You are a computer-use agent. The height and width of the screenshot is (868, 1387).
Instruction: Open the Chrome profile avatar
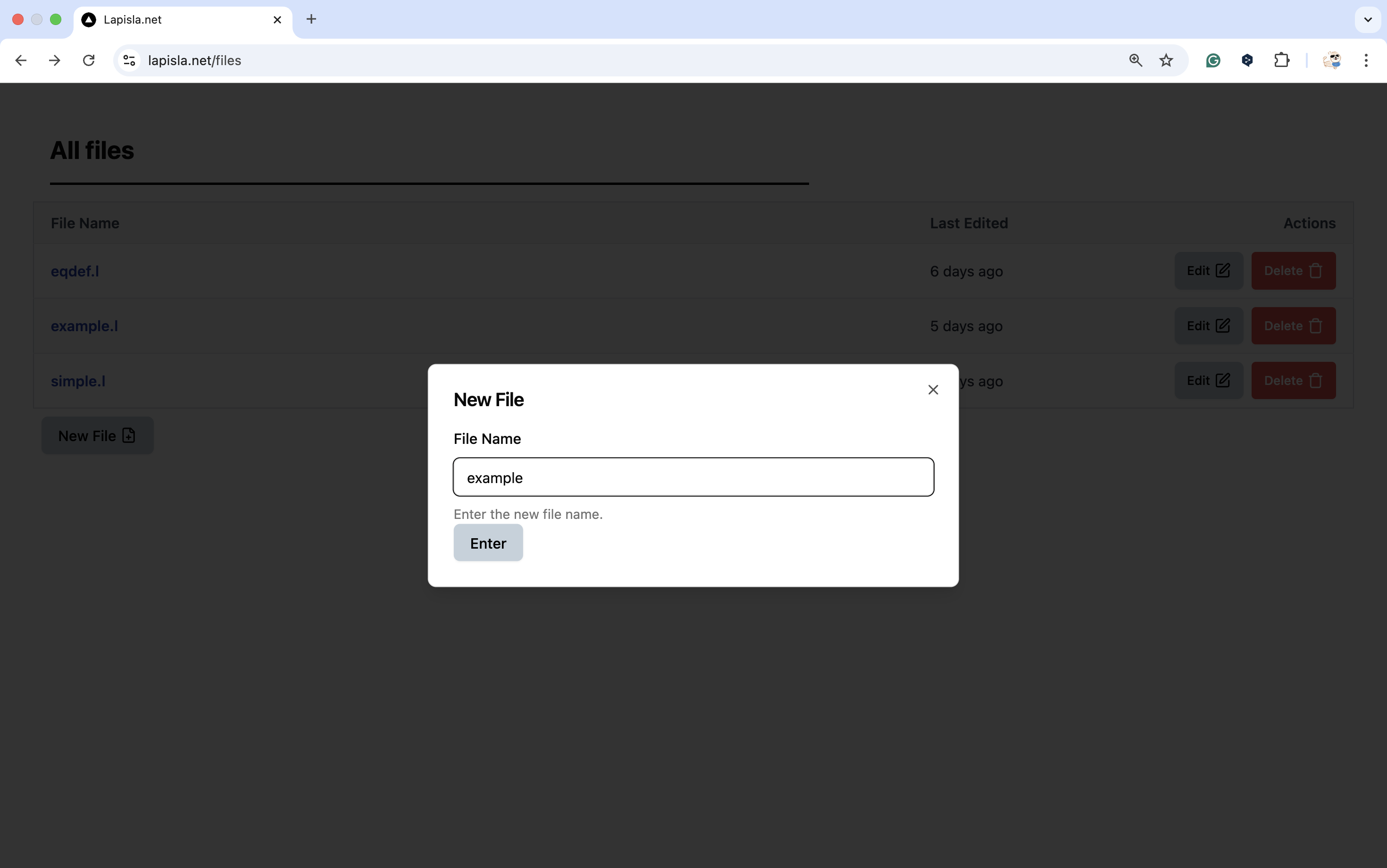click(x=1332, y=60)
